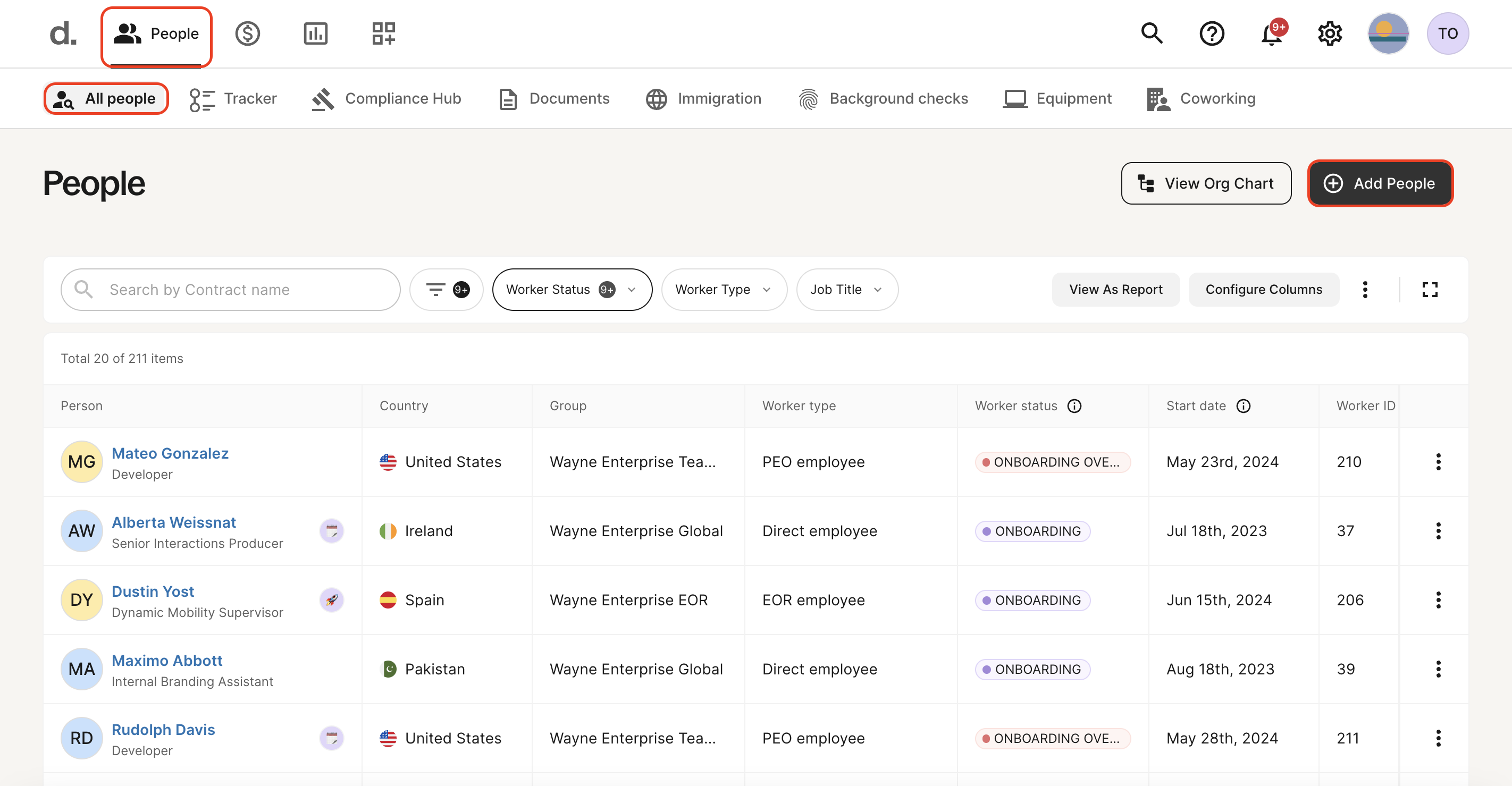
Task: Click ONBOARDING status badge for Alberta Weissnat
Action: pyautogui.click(x=1032, y=531)
